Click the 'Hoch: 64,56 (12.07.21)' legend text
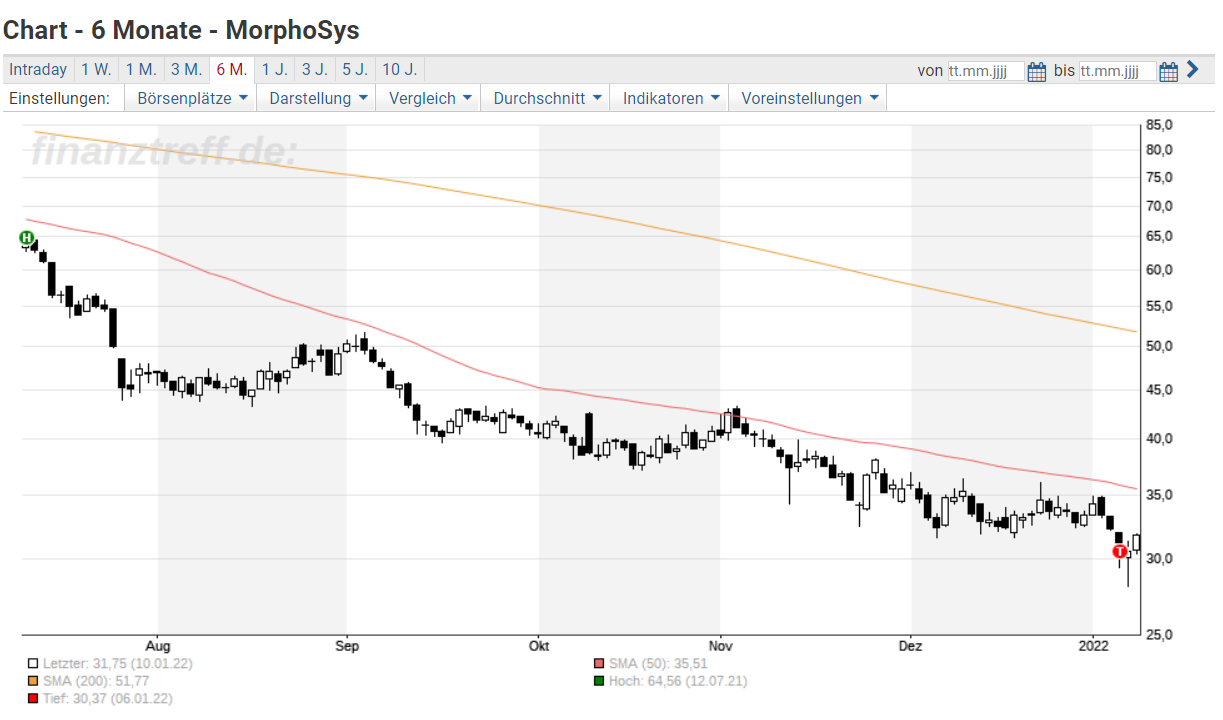The height and width of the screenshot is (720, 1223). 678,681
